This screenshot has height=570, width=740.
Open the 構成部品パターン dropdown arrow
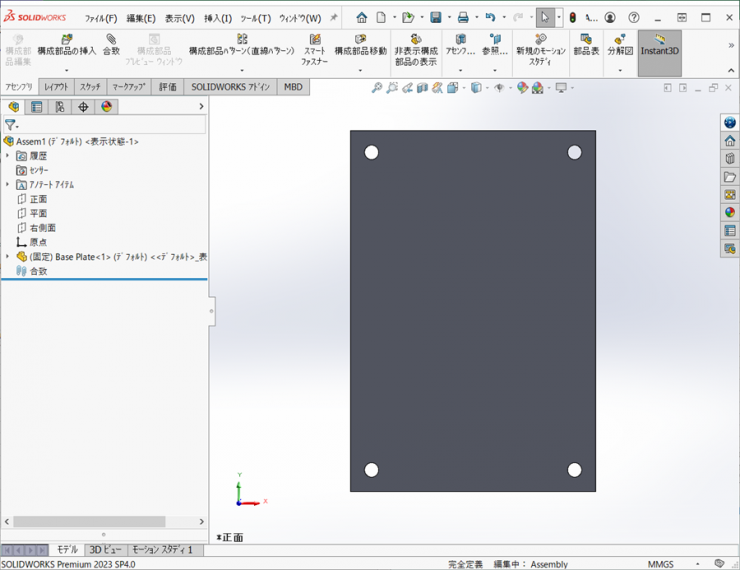[x=242, y=70]
